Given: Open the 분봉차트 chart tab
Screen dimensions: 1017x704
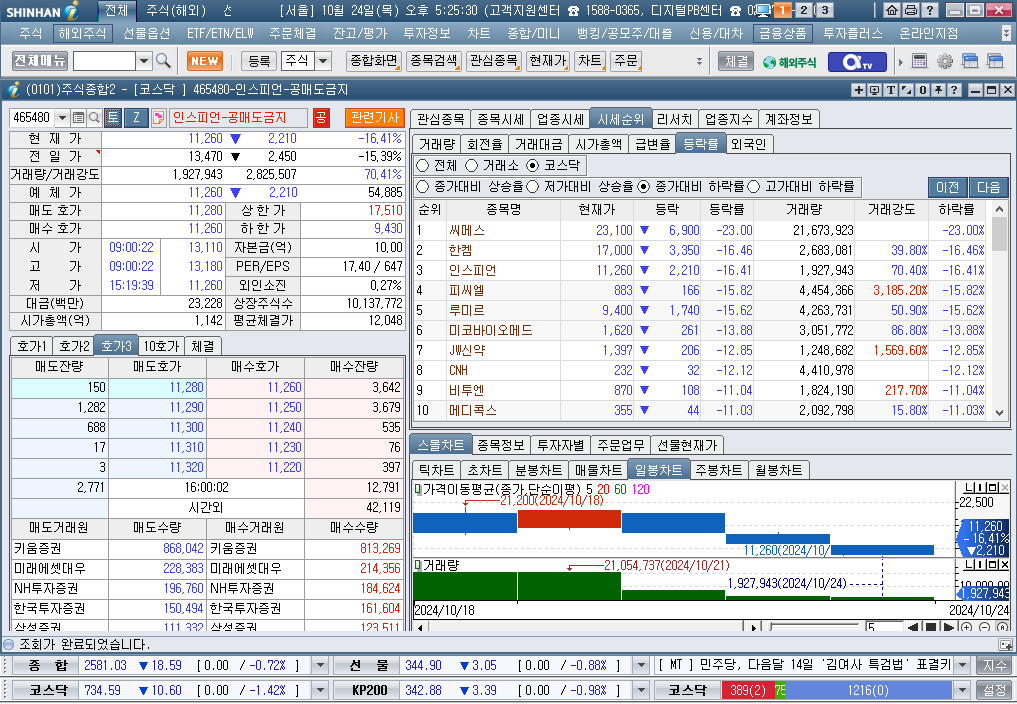Looking at the screenshot, I should click(538, 470).
